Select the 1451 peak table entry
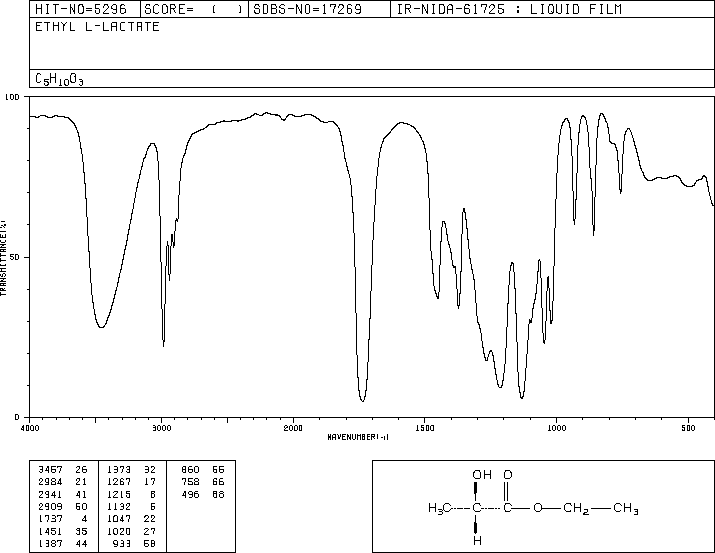The height and width of the screenshot is (553, 715). (63, 531)
